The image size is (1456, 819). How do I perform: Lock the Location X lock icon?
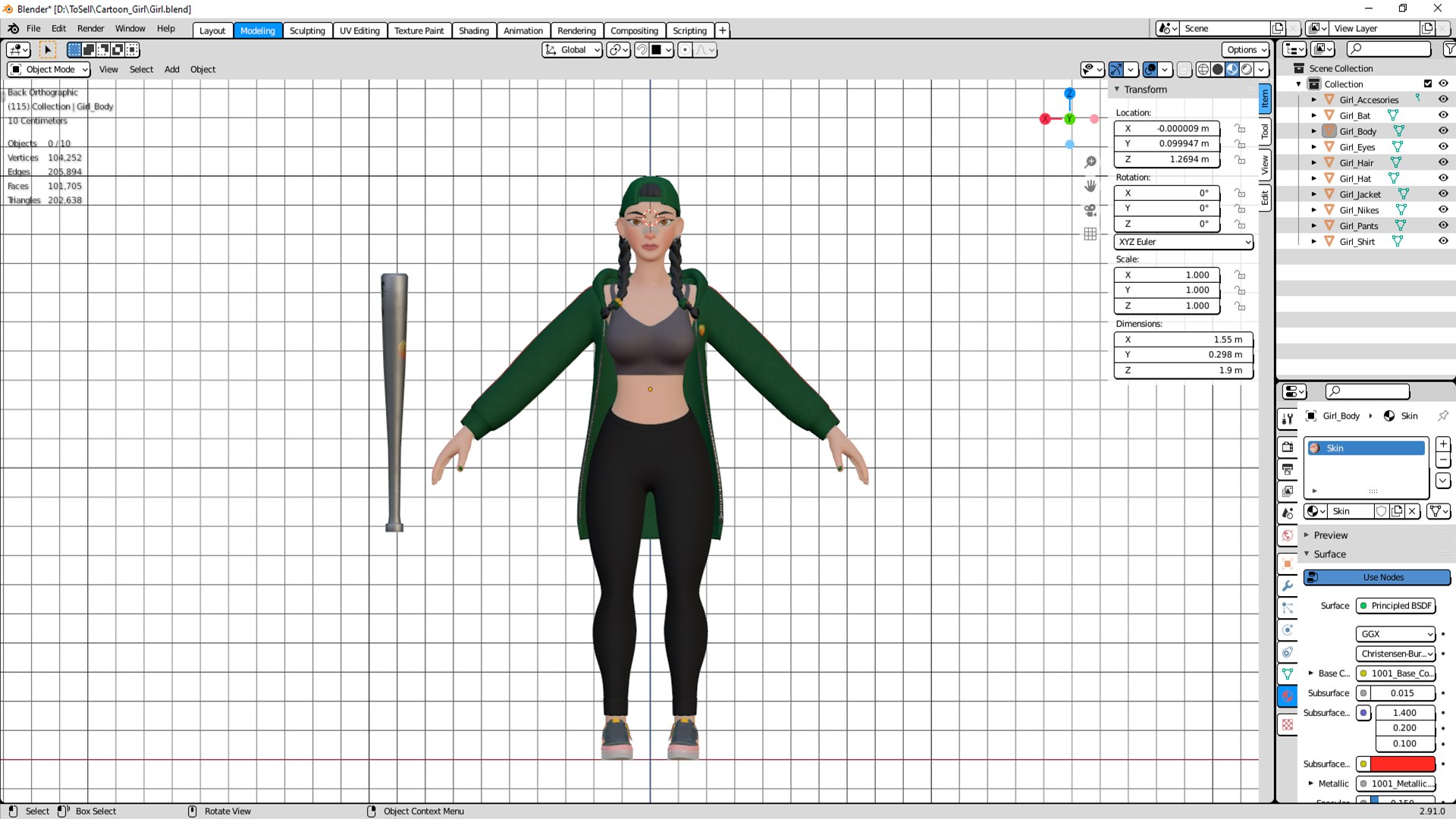pos(1239,129)
